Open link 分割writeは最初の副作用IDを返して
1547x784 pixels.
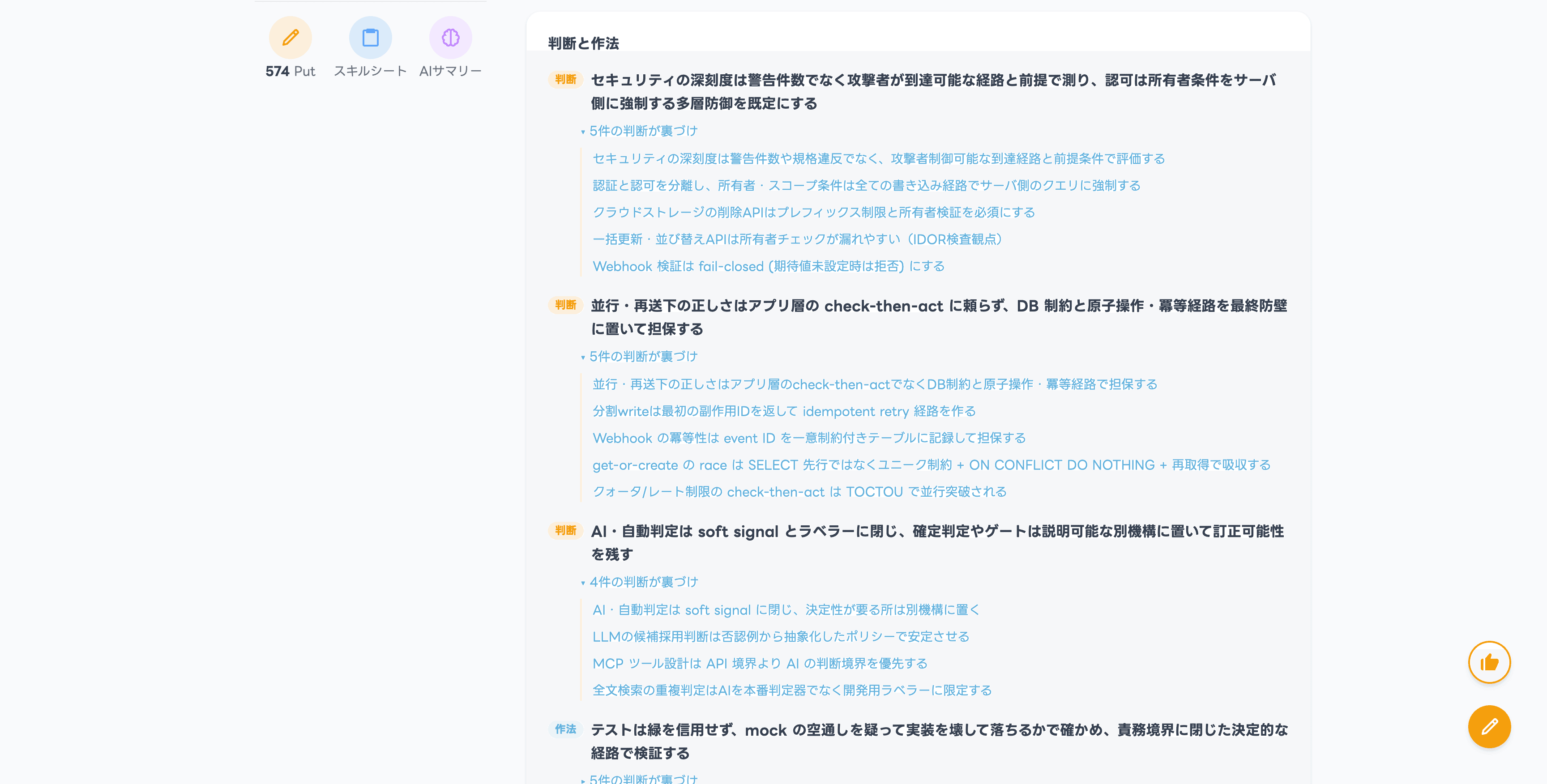(x=784, y=411)
